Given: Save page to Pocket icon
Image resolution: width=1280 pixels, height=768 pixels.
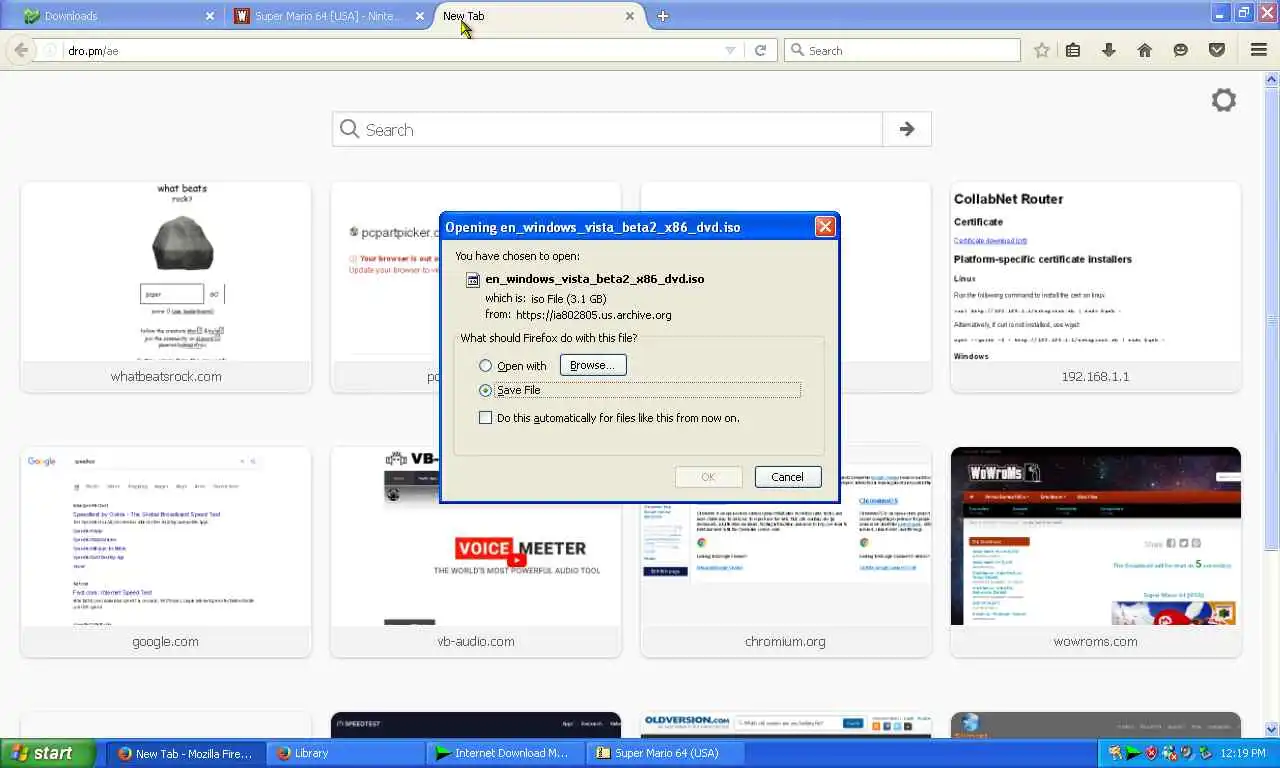Looking at the screenshot, I should pyautogui.click(x=1217, y=50).
